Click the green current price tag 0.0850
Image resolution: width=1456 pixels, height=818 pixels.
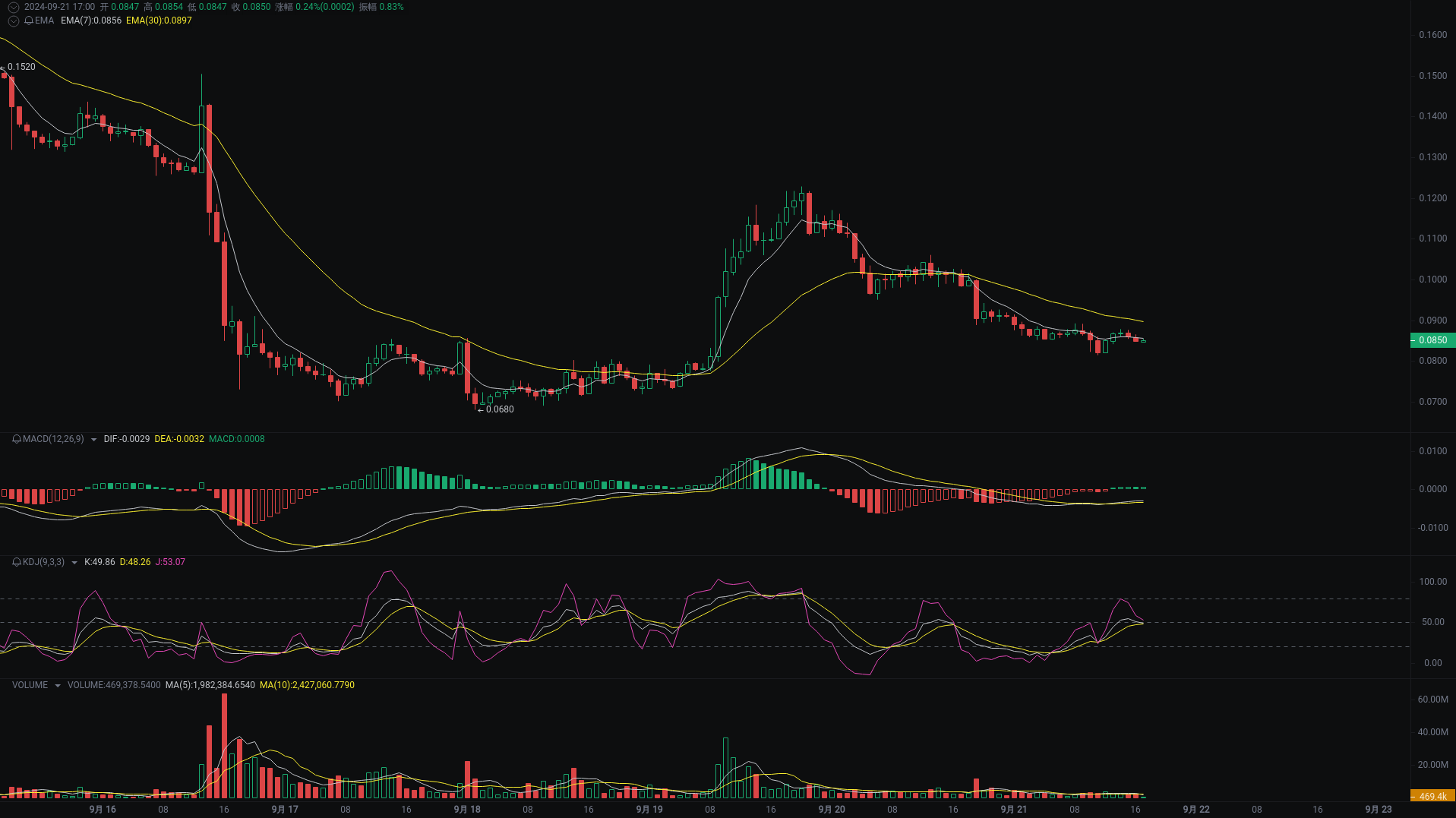(x=1432, y=340)
